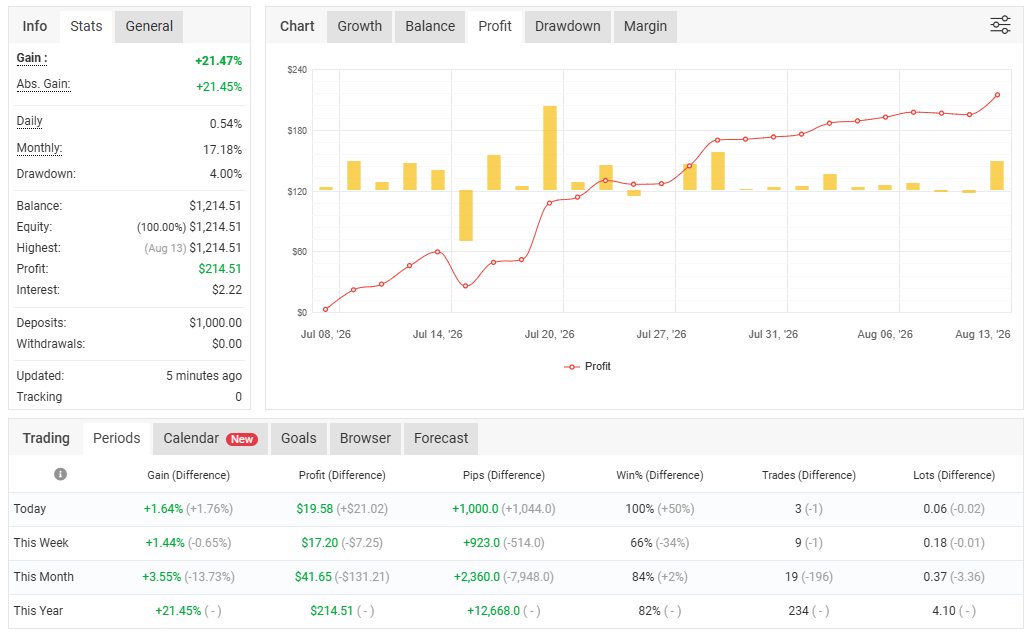Open the Calendar tab

coord(210,438)
